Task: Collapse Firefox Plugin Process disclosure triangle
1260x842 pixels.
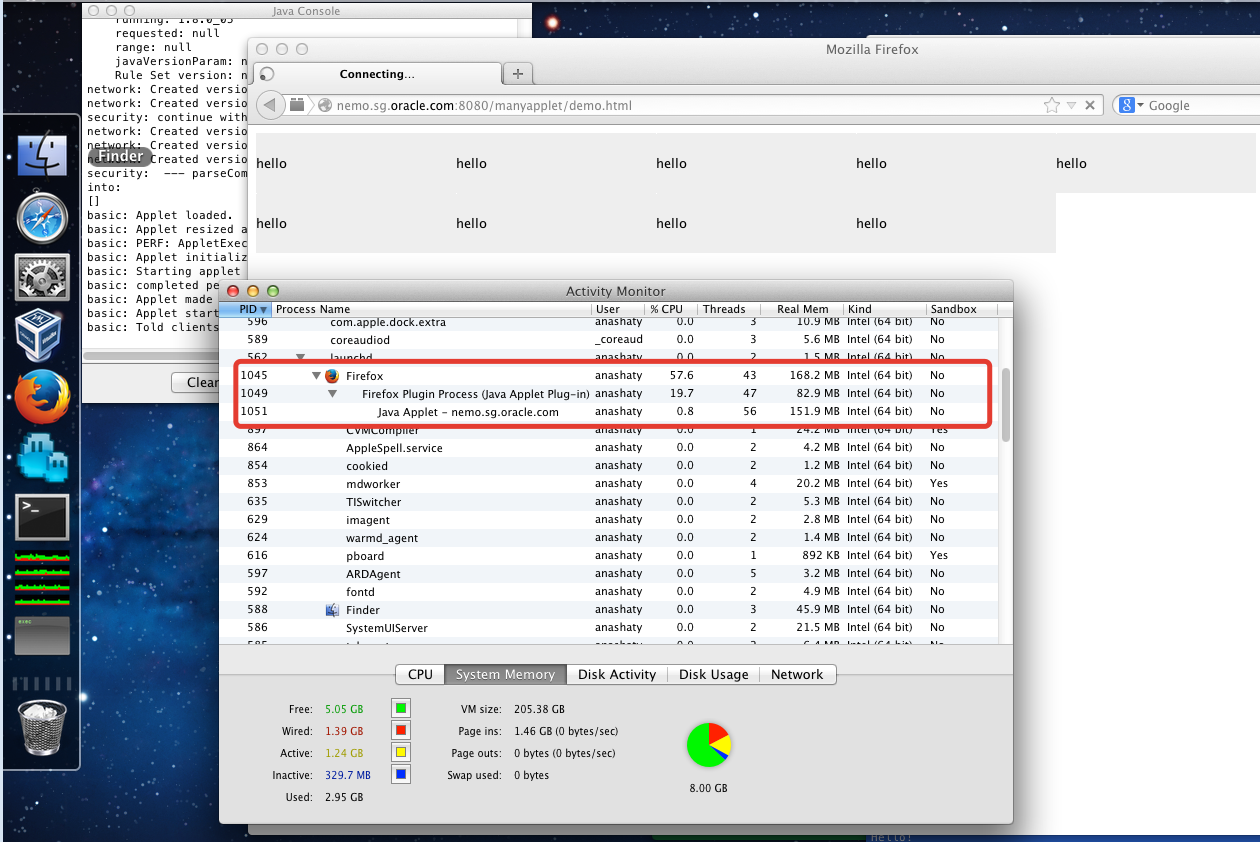Action: (x=333, y=394)
